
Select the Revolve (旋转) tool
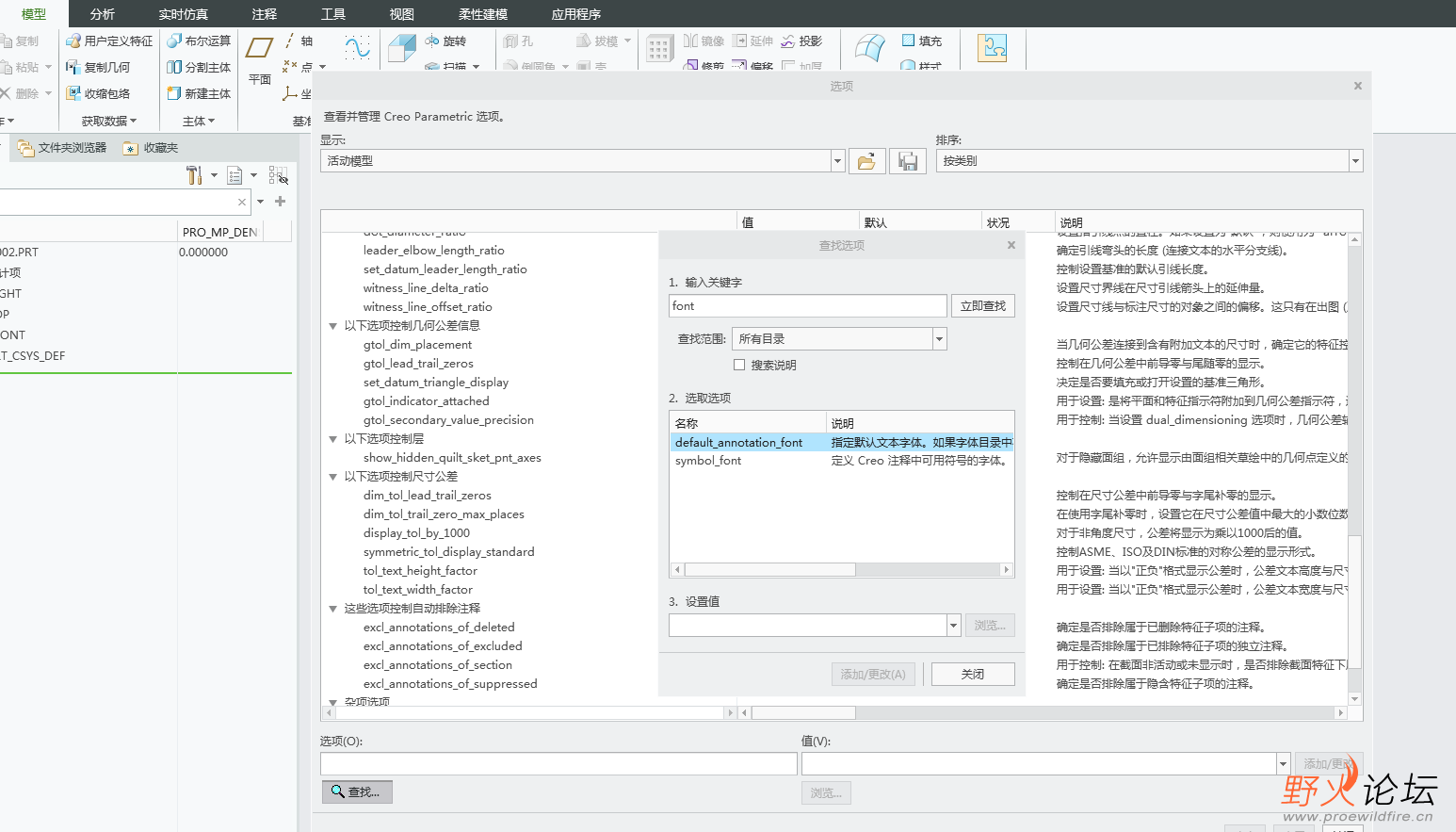(445, 41)
